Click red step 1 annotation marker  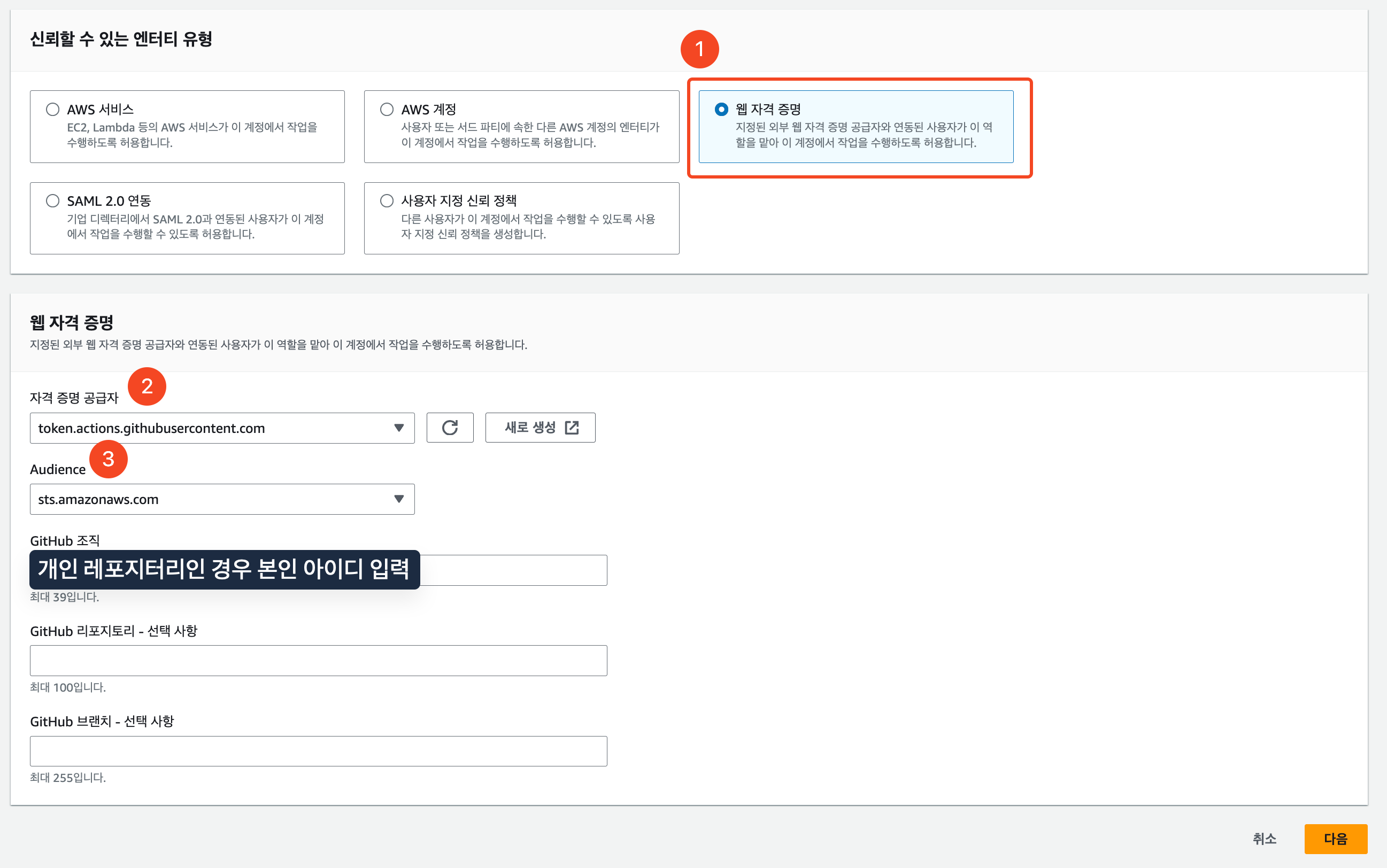coord(699,49)
